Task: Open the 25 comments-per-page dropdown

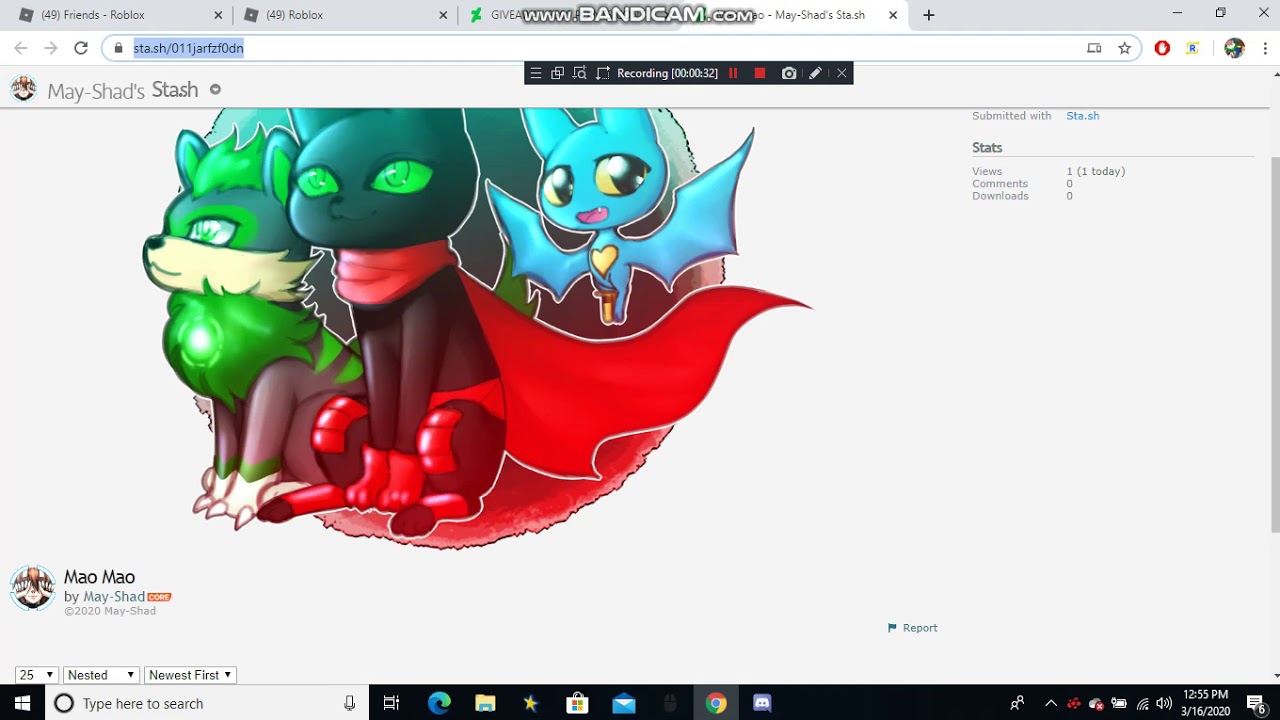Action: click(36, 675)
